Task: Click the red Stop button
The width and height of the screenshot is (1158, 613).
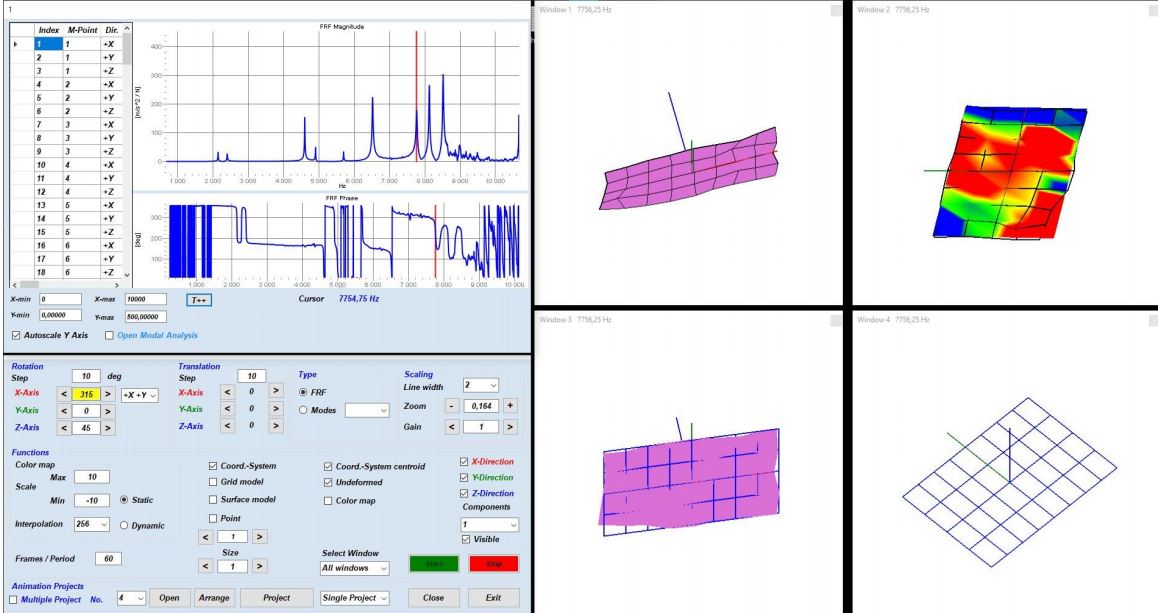Action: [494, 564]
